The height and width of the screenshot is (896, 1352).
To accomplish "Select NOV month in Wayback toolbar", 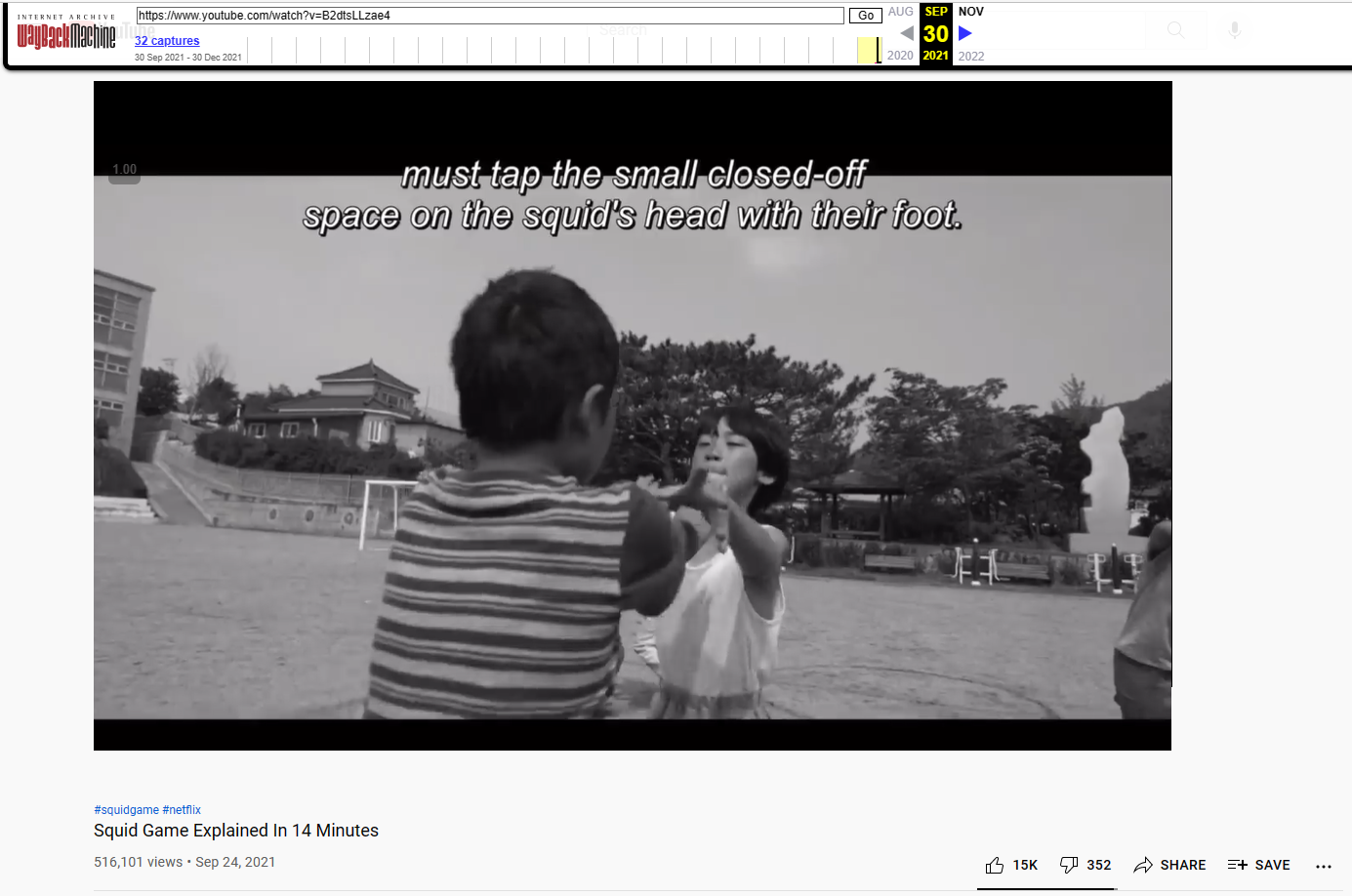I will point(971,12).
